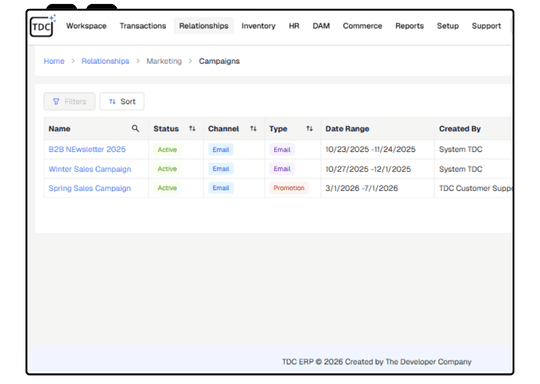Open the HR menu
The width and height of the screenshot is (540, 384).
tap(294, 26)
